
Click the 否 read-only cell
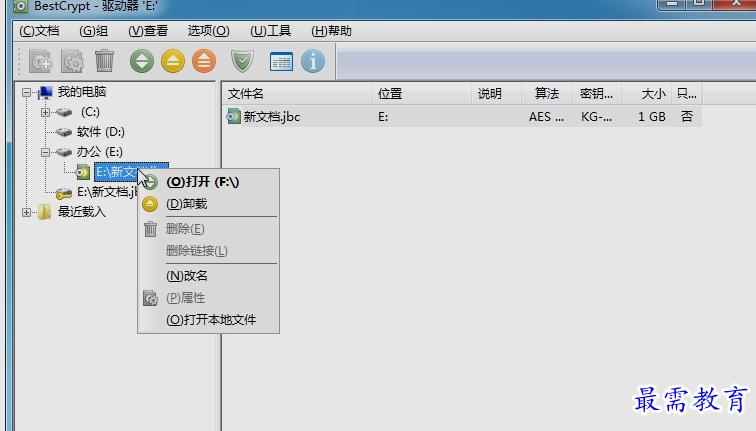click(687, 116)
